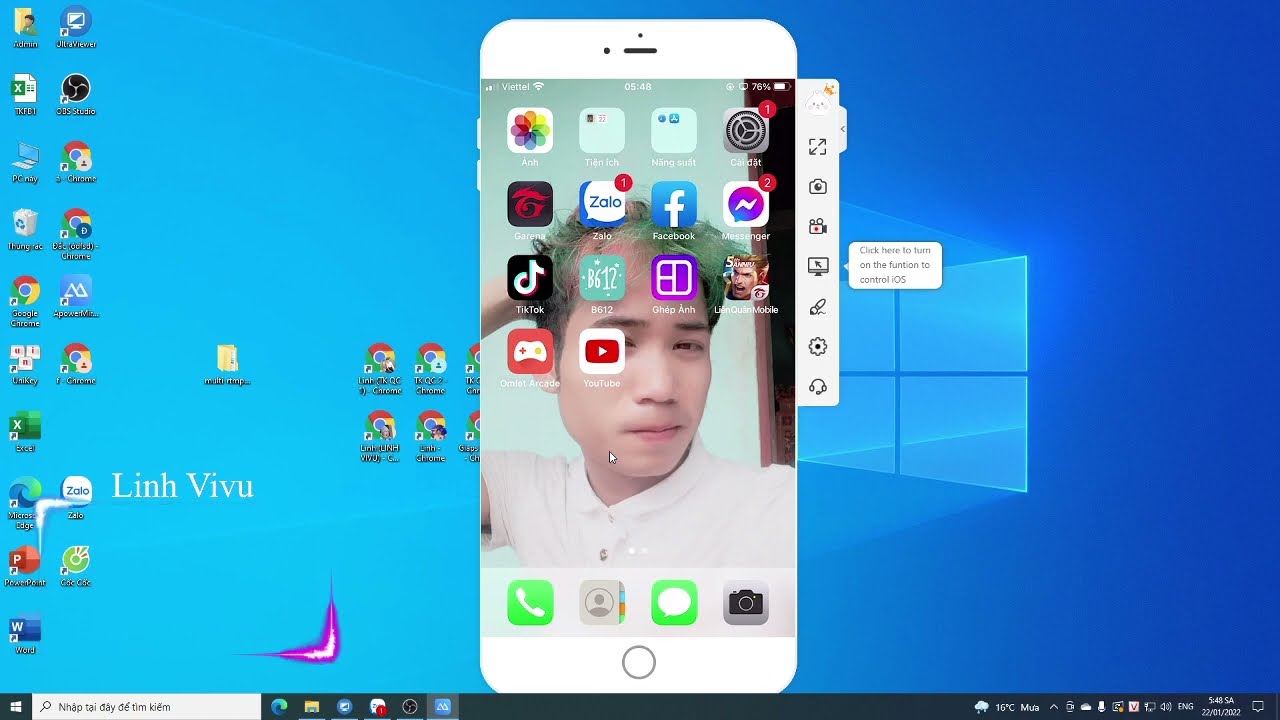This screenshot has height=720, width=1280.
Task: Take a screenshot with the sidebar camera icon
Action: [x=818, y=187]
